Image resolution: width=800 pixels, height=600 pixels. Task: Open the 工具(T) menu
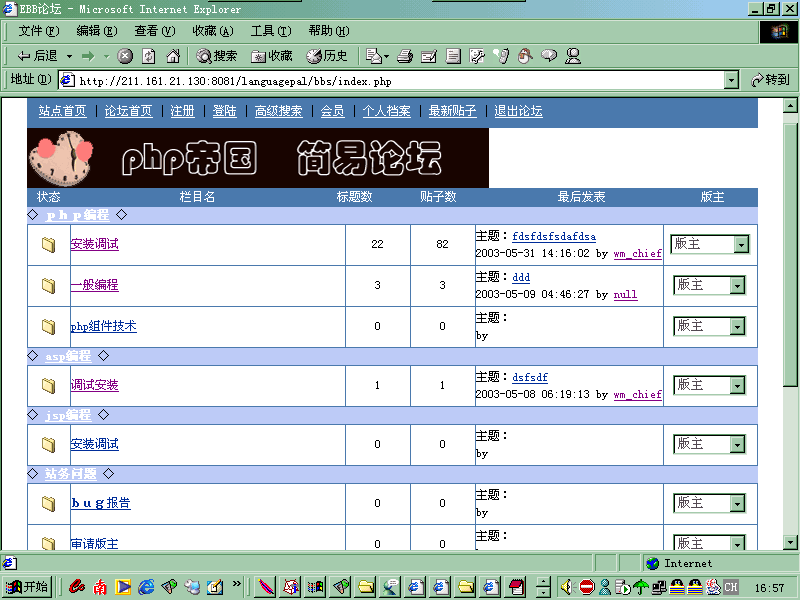tap(270, 31)
